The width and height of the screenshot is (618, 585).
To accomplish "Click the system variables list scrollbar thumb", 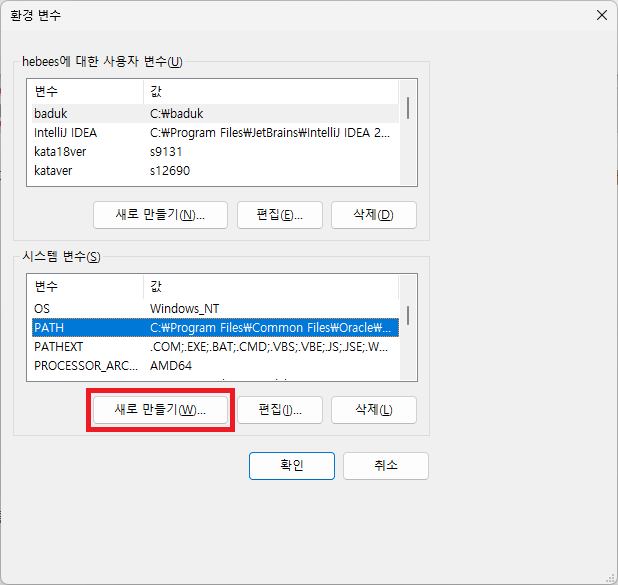I will pyautogui.click(x=408, y=315).
